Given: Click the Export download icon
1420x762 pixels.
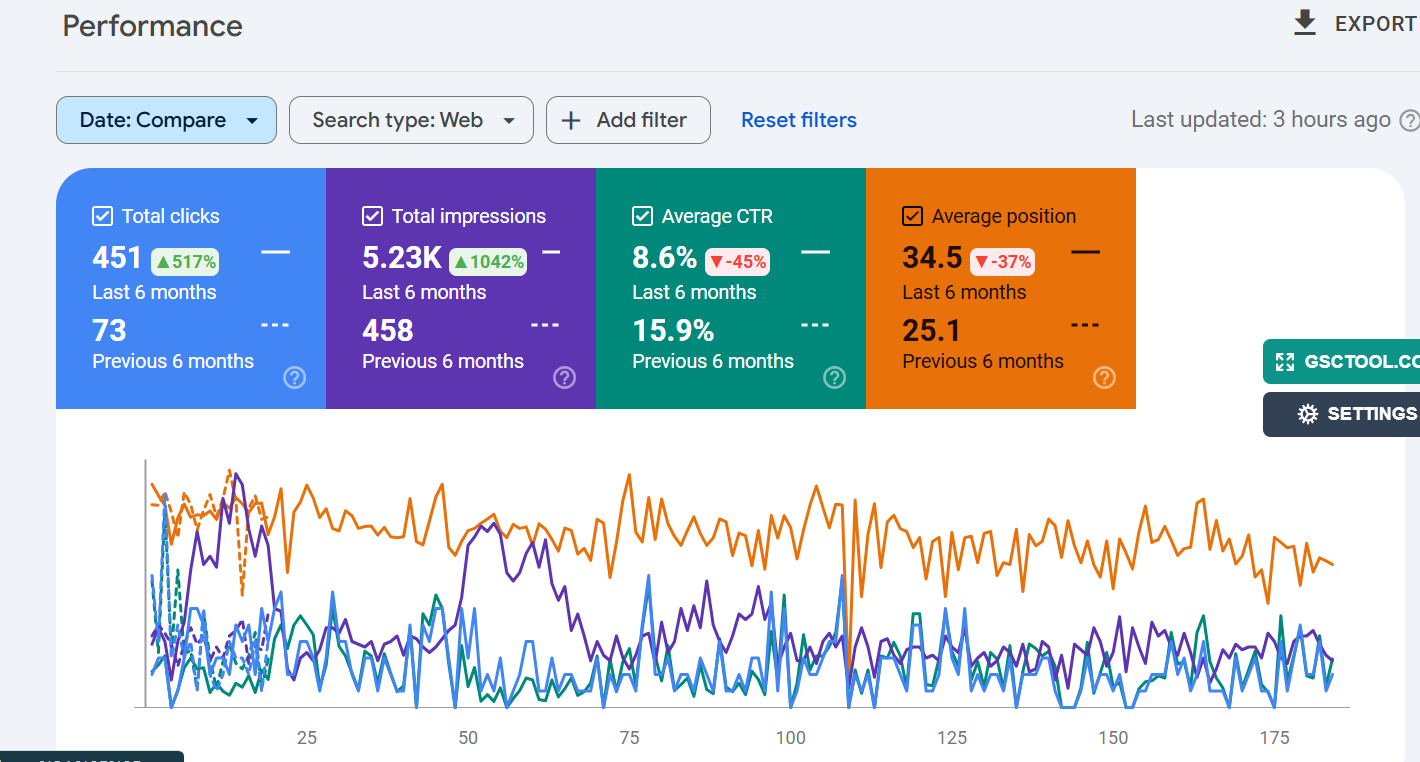Looking at the screenshot, I should point(1305,23).
